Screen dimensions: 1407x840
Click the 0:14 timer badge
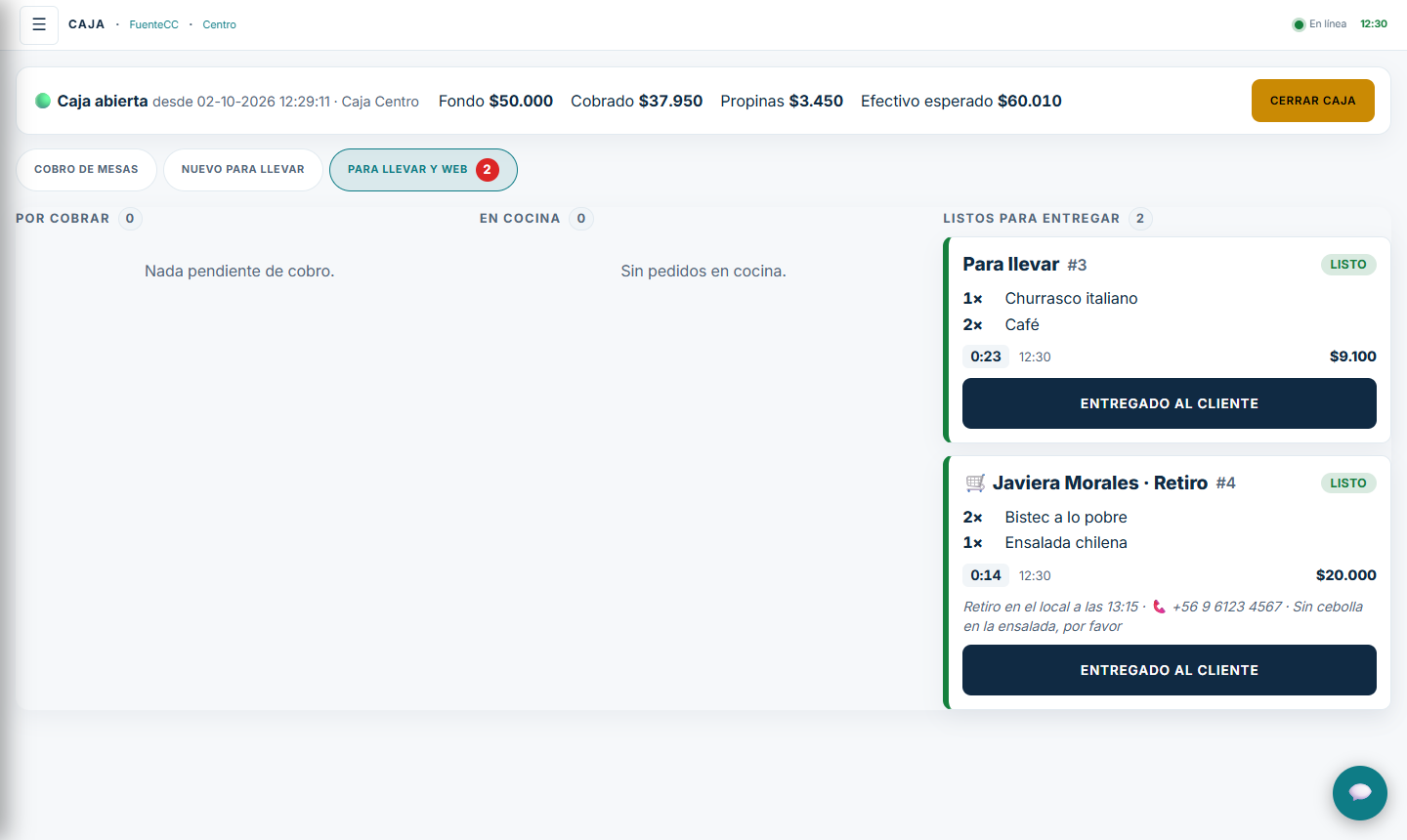tap(986, 575)
